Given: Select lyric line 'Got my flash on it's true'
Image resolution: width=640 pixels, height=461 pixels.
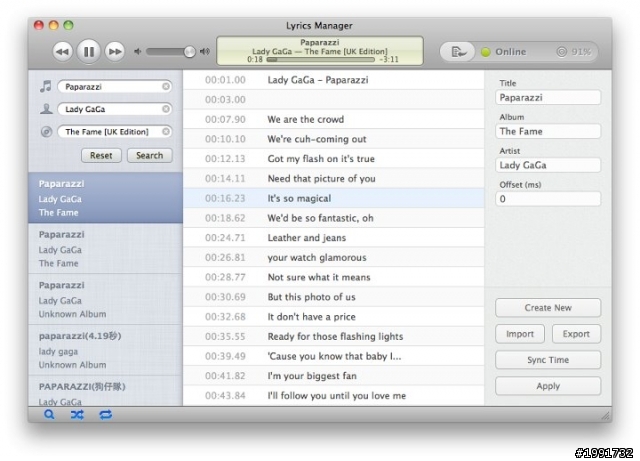Looking at the screenshot, I should tap(333, 158).
